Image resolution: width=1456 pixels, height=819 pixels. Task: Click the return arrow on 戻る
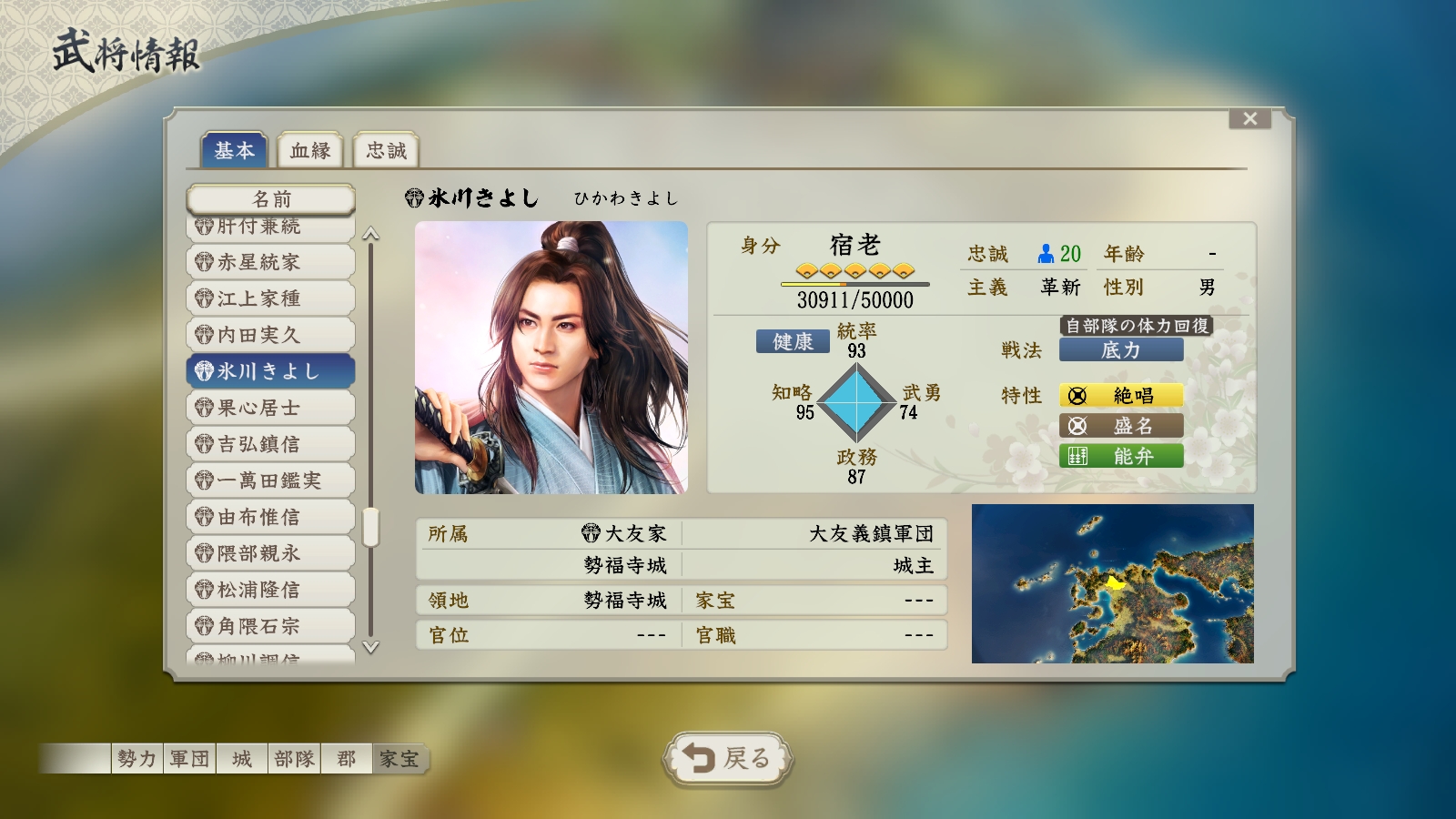tap(700, 757)
